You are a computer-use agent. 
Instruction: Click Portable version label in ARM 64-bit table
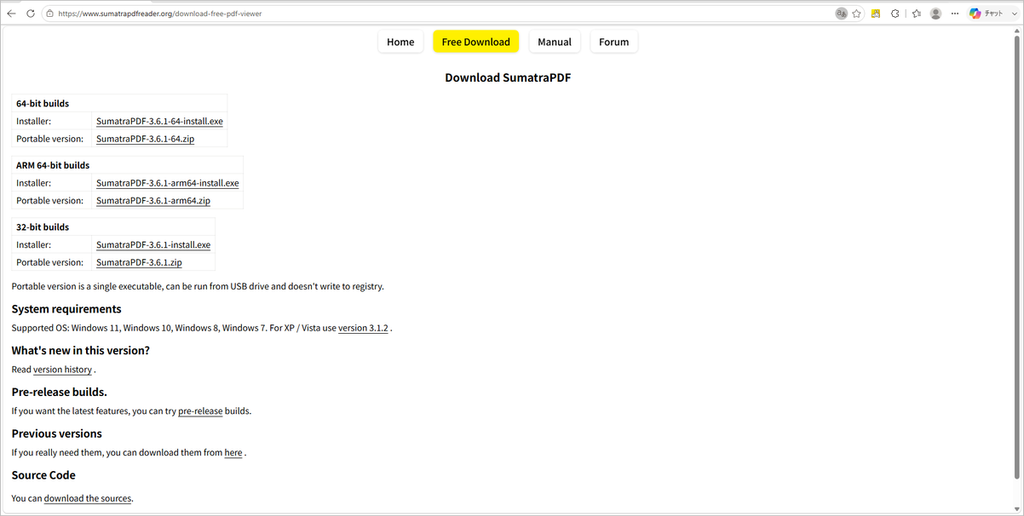click(50, 201)
